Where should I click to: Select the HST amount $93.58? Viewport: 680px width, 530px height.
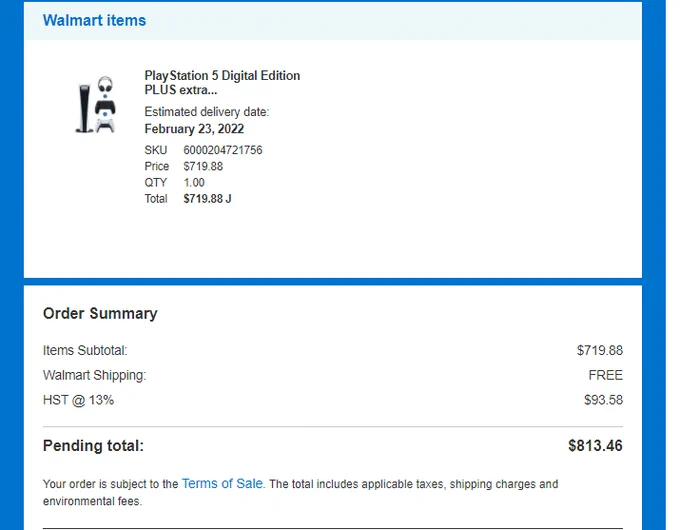coord(603,400)
